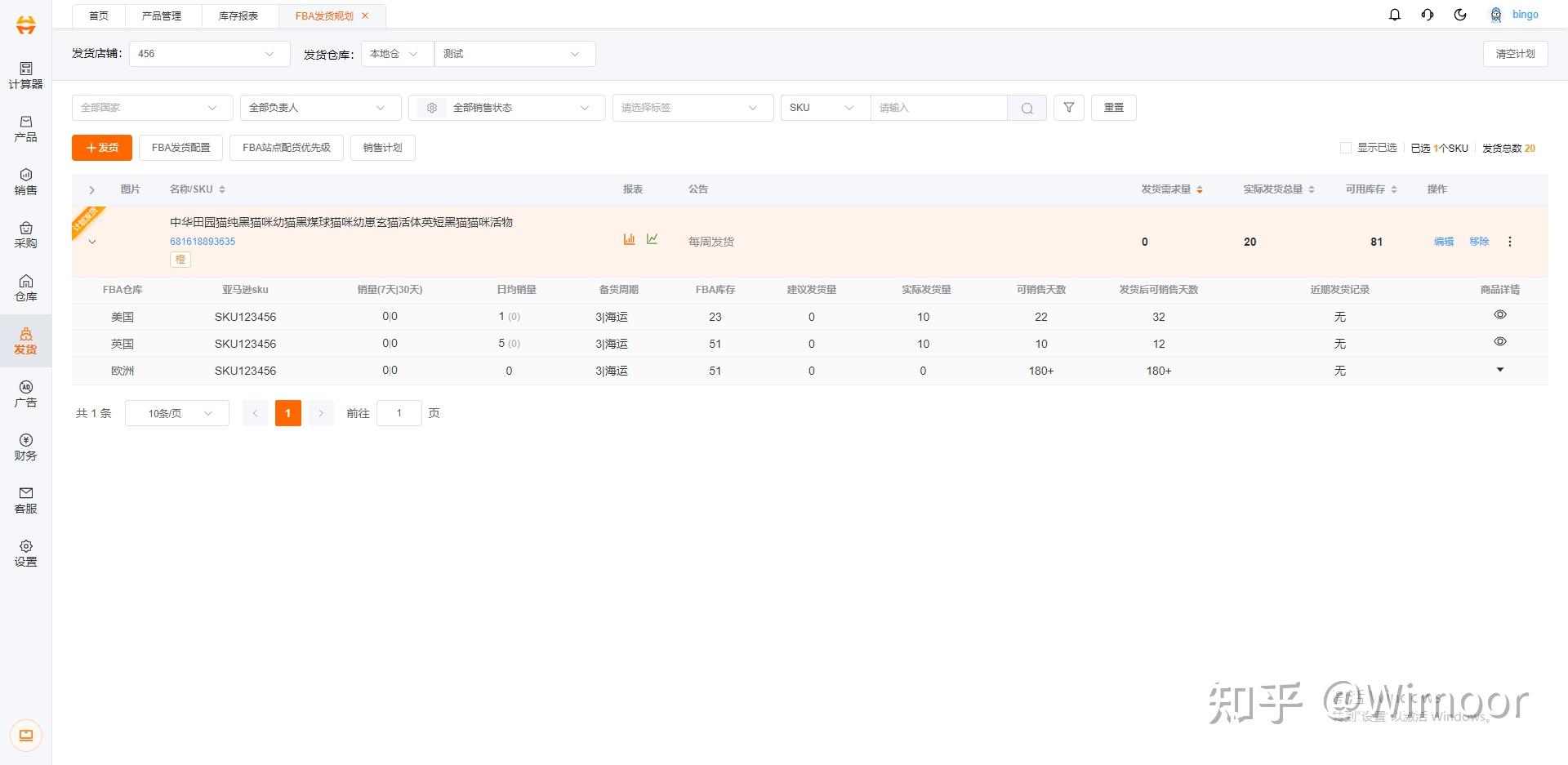
Task: View product details for 美国 row
Action: (x=1500, y=314)
